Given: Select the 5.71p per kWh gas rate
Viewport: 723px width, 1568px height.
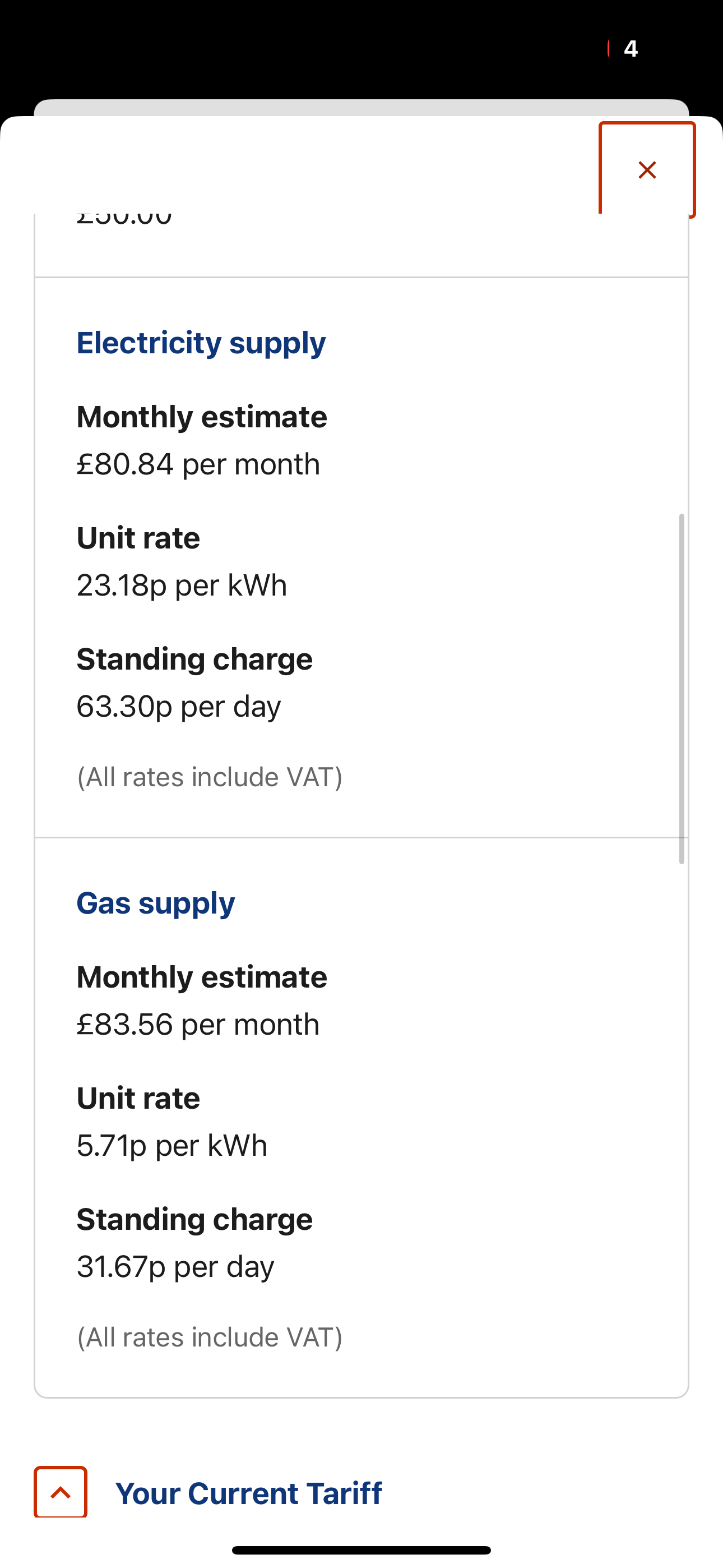Looking at the screenshot, I should coord(172,1146).
